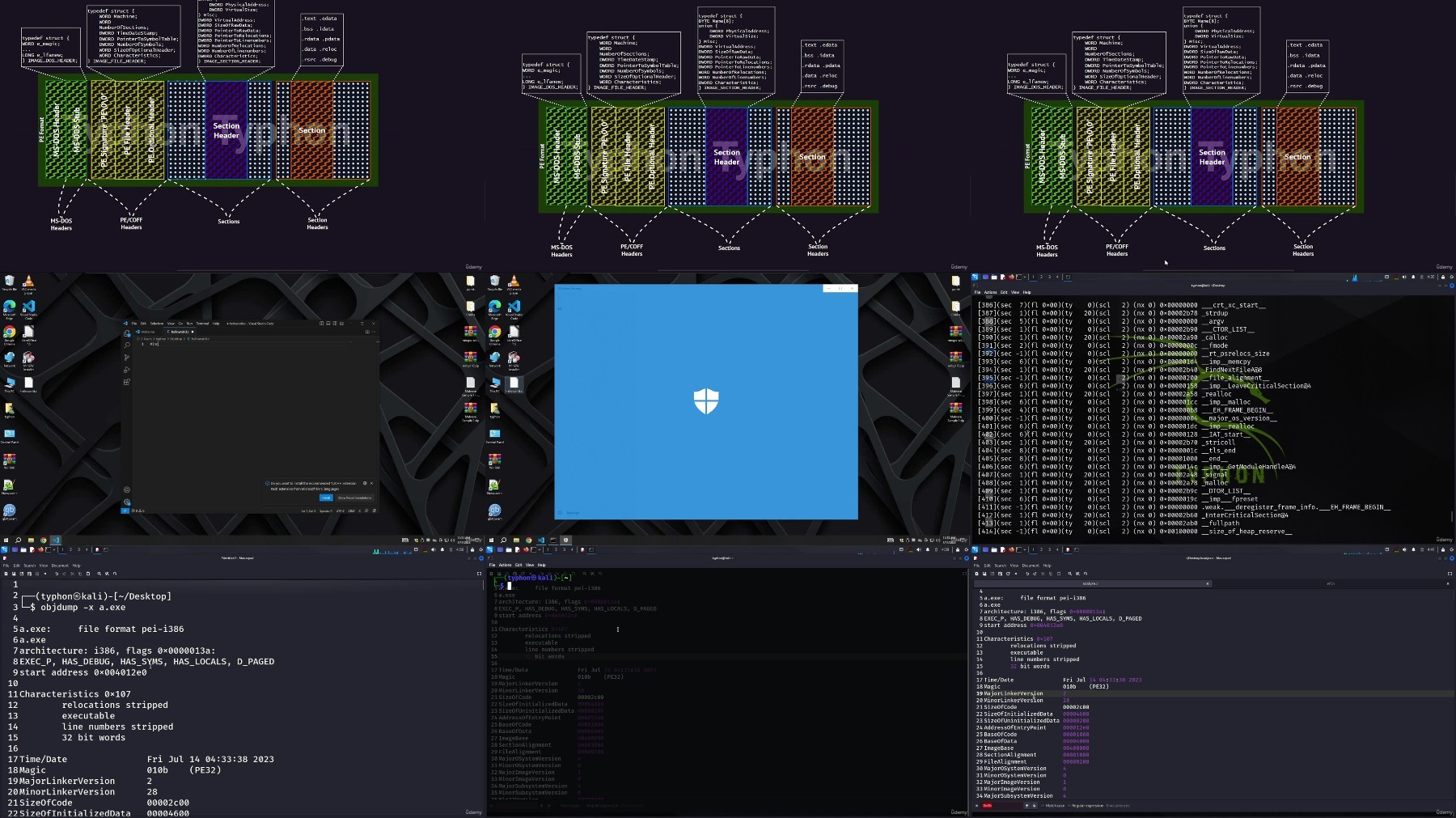Toggle Match case in the Mousepad search bar
Viewport: 1456px width, 818px height.
pos(1052,806)
